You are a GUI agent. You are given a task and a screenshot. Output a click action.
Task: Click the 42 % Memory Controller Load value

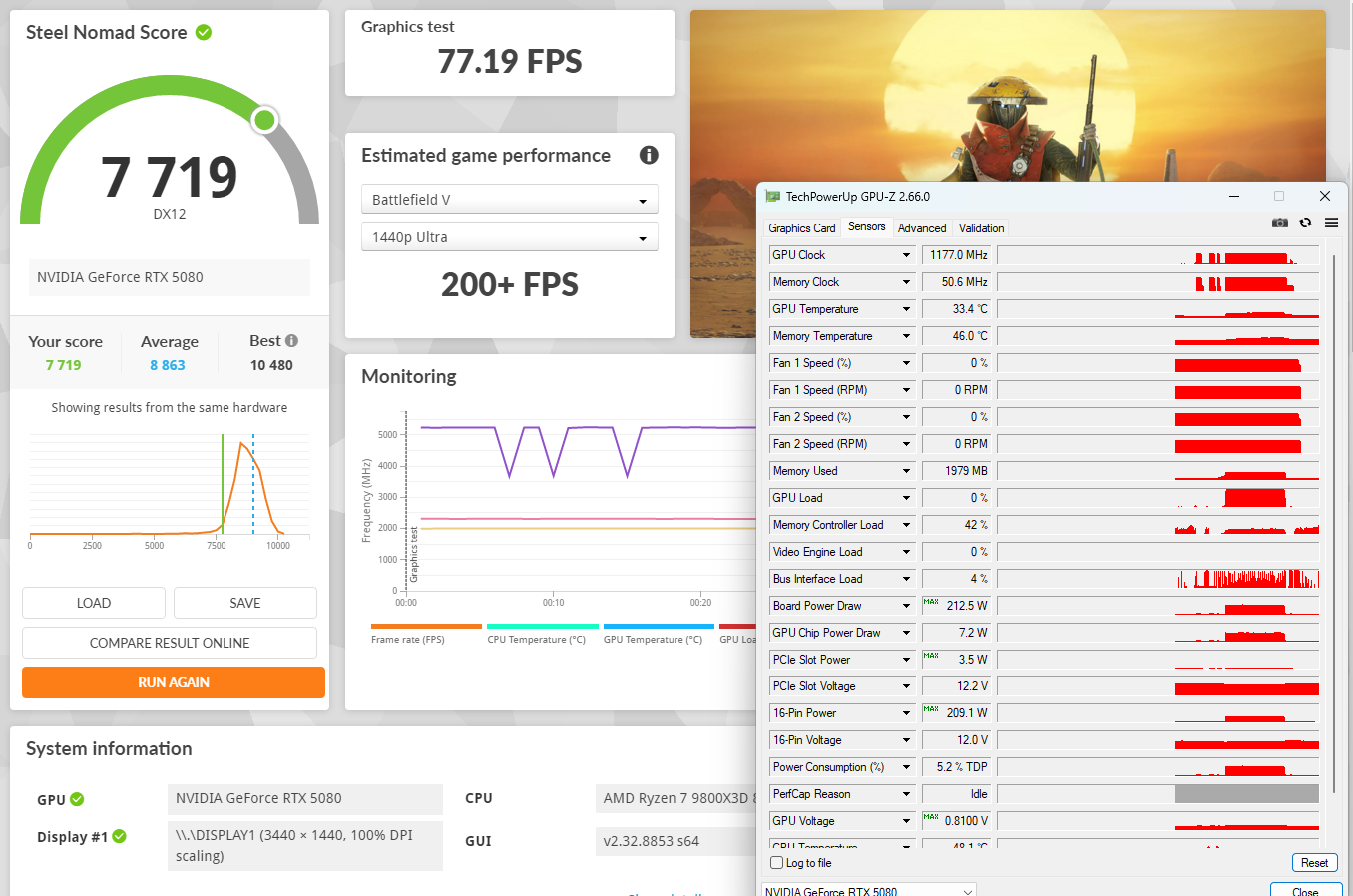tap(956, 525)
